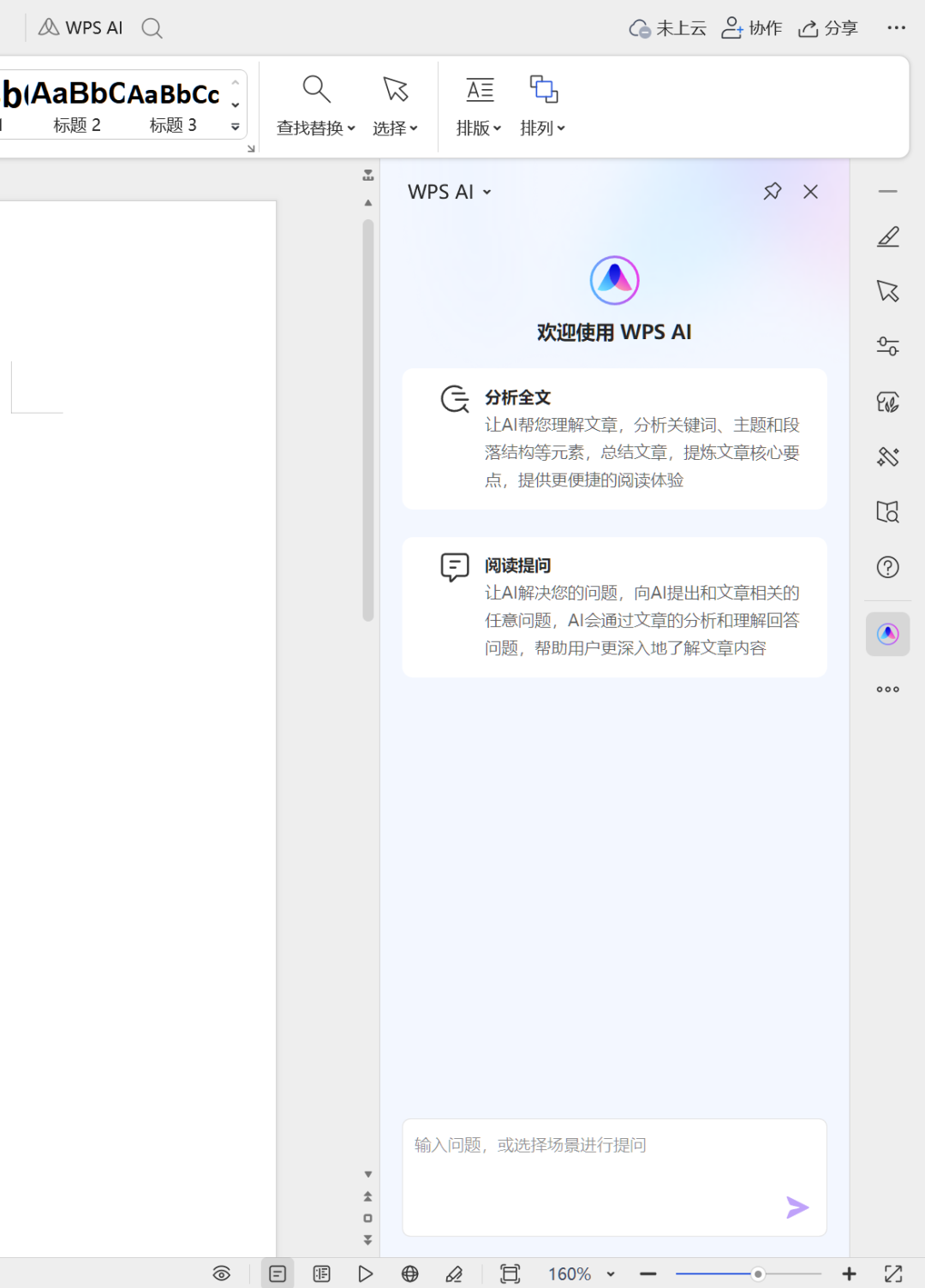Toggle the WPS AI sidebar button
Screen dimensions: 925x1288
coord(888,635)
